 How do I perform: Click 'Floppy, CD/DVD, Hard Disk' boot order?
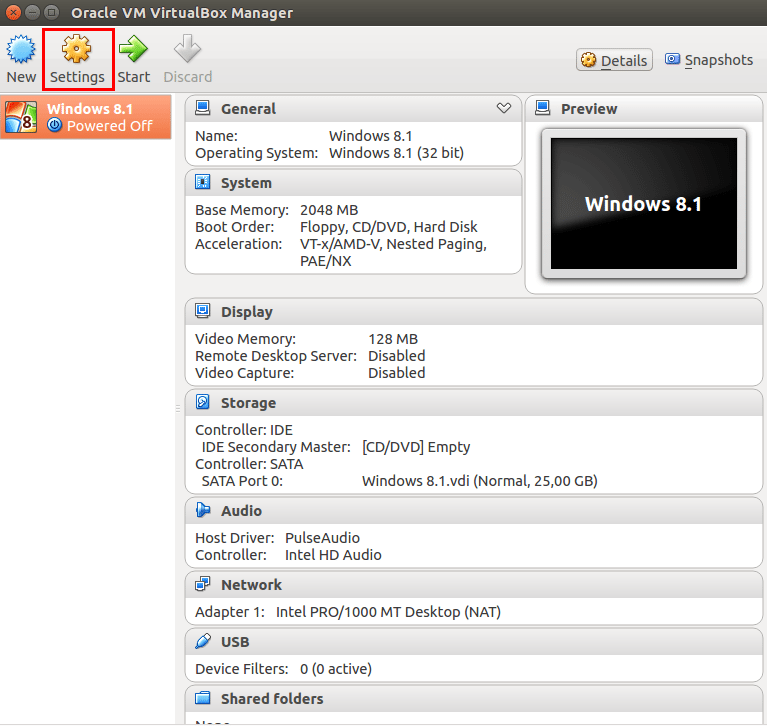pos(388,227)
